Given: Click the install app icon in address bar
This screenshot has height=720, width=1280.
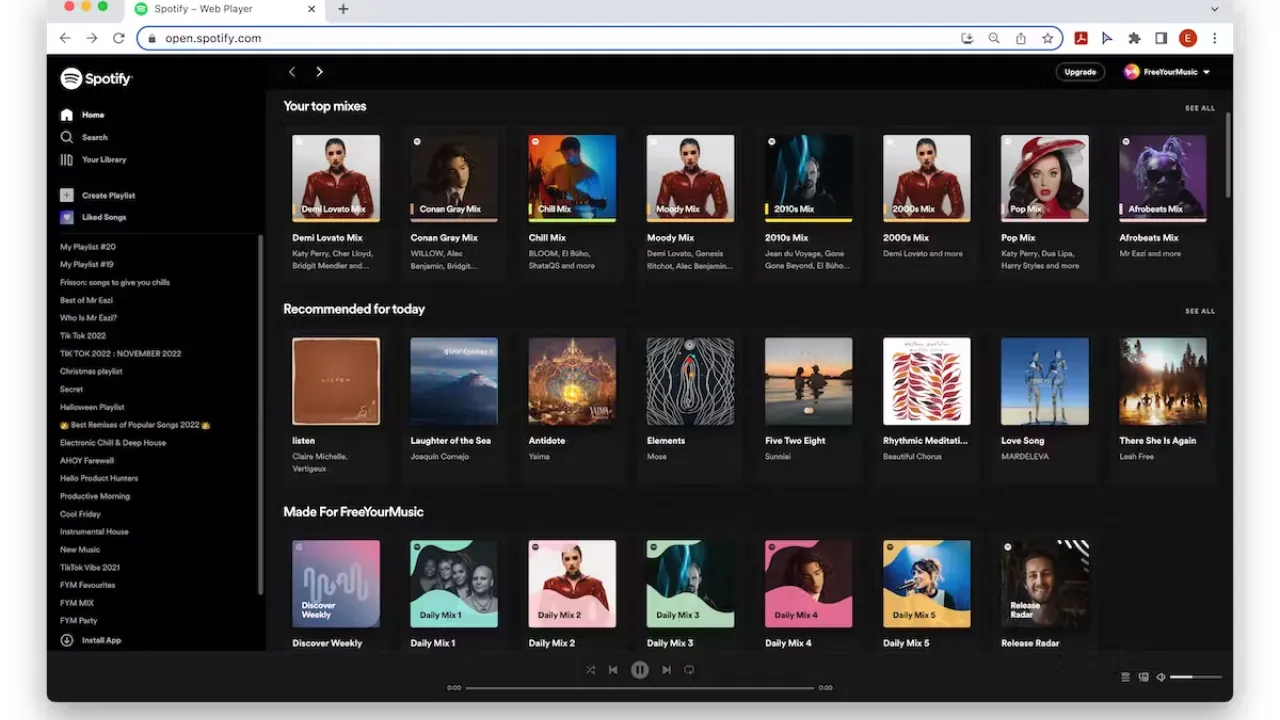Looking at the screenshot, I should 967,38.
